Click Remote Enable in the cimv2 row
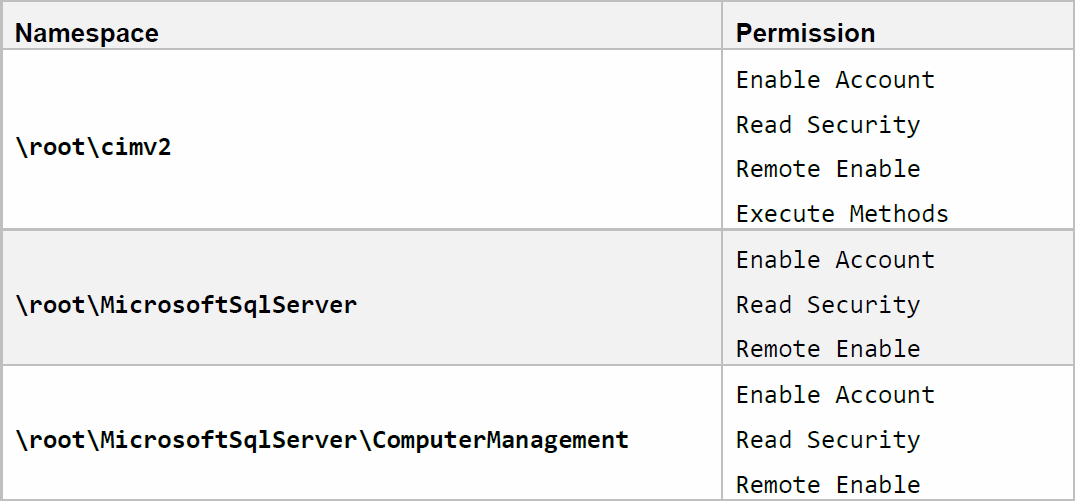The height and width of the screenshot is (501, 1075). pos(828,169)
